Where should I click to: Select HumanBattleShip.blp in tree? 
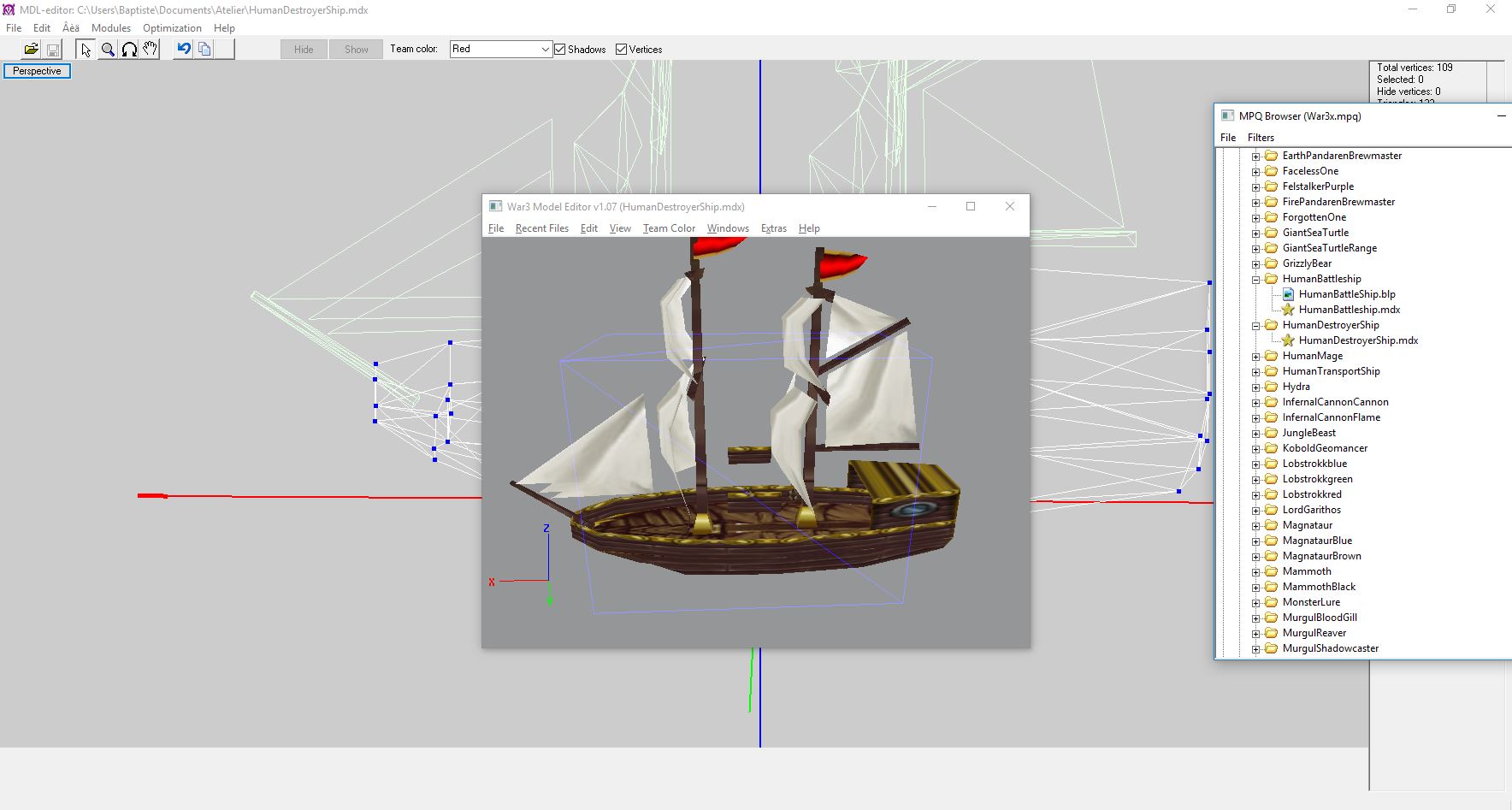(1347, 294)
